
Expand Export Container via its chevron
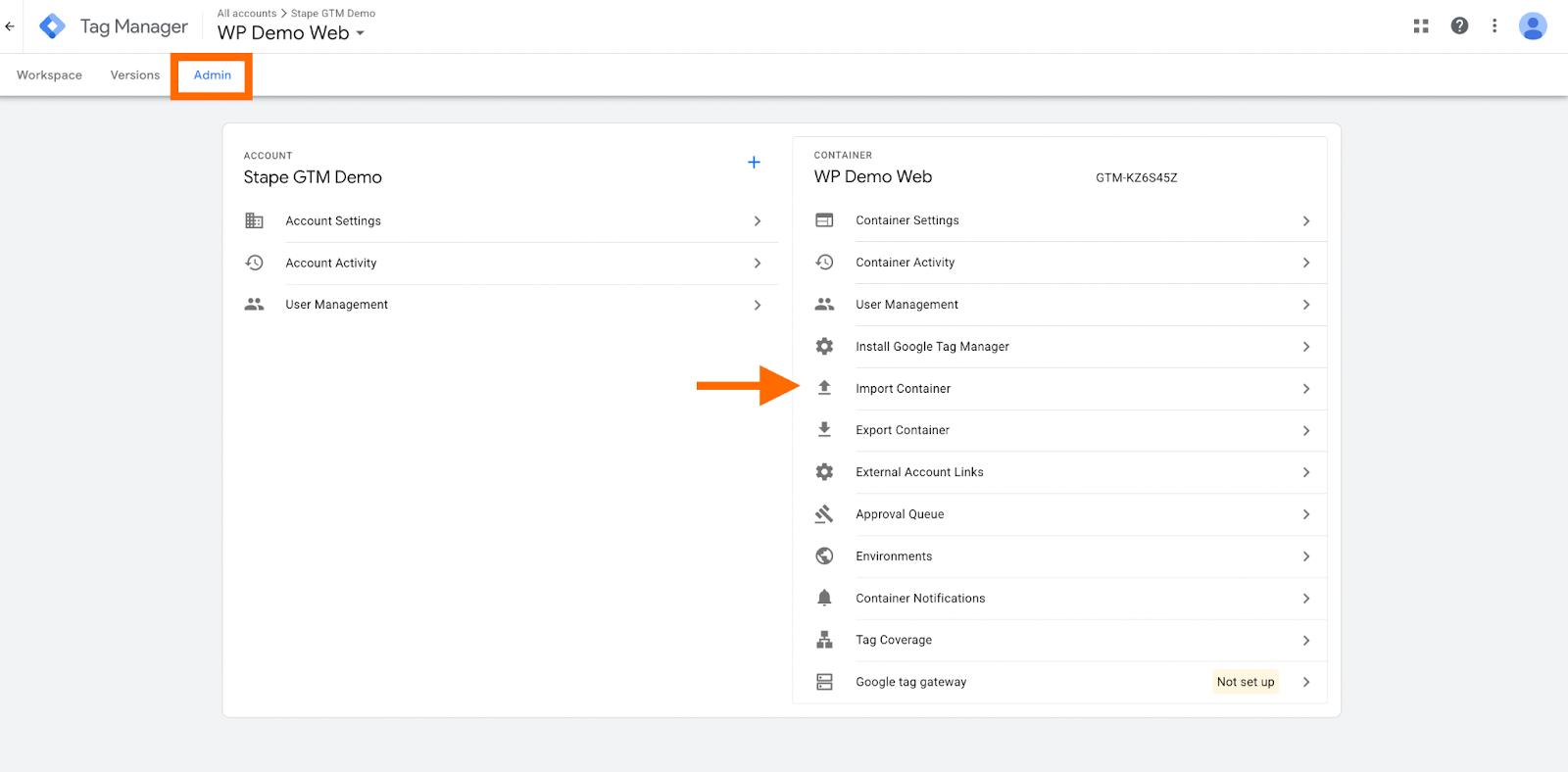pyautogui.click(x=1305, y=430)
